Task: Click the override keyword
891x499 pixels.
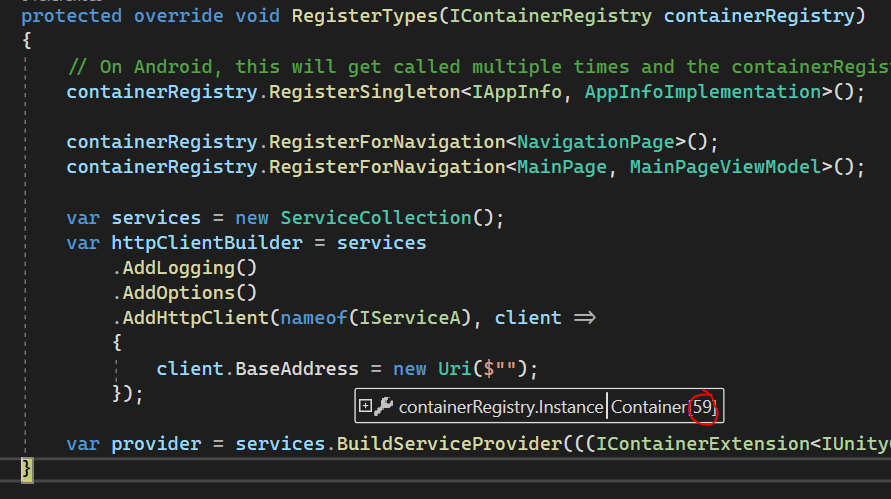Action: tap(178, 16)
